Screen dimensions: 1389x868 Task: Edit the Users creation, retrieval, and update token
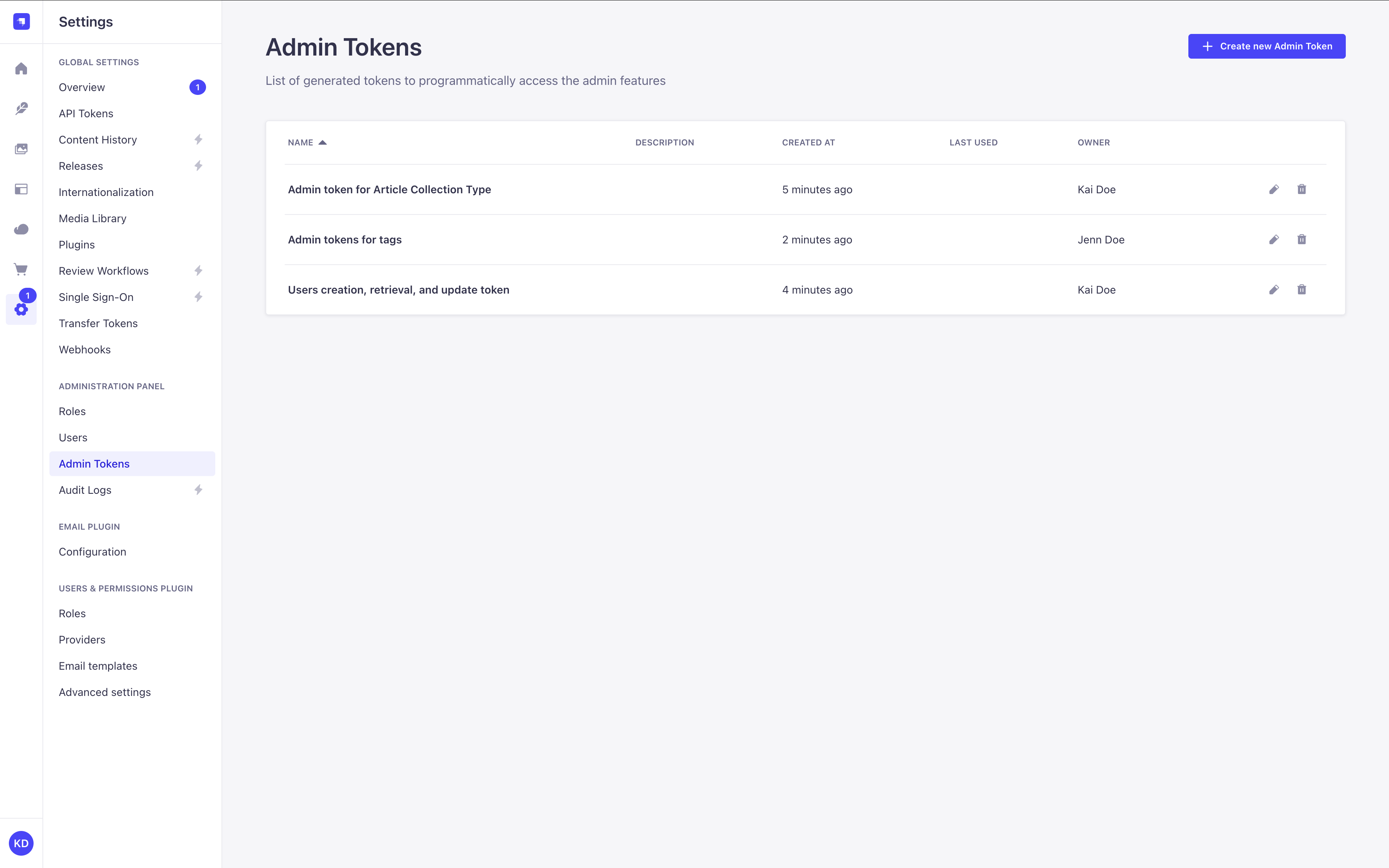(x=1274, y=289)
